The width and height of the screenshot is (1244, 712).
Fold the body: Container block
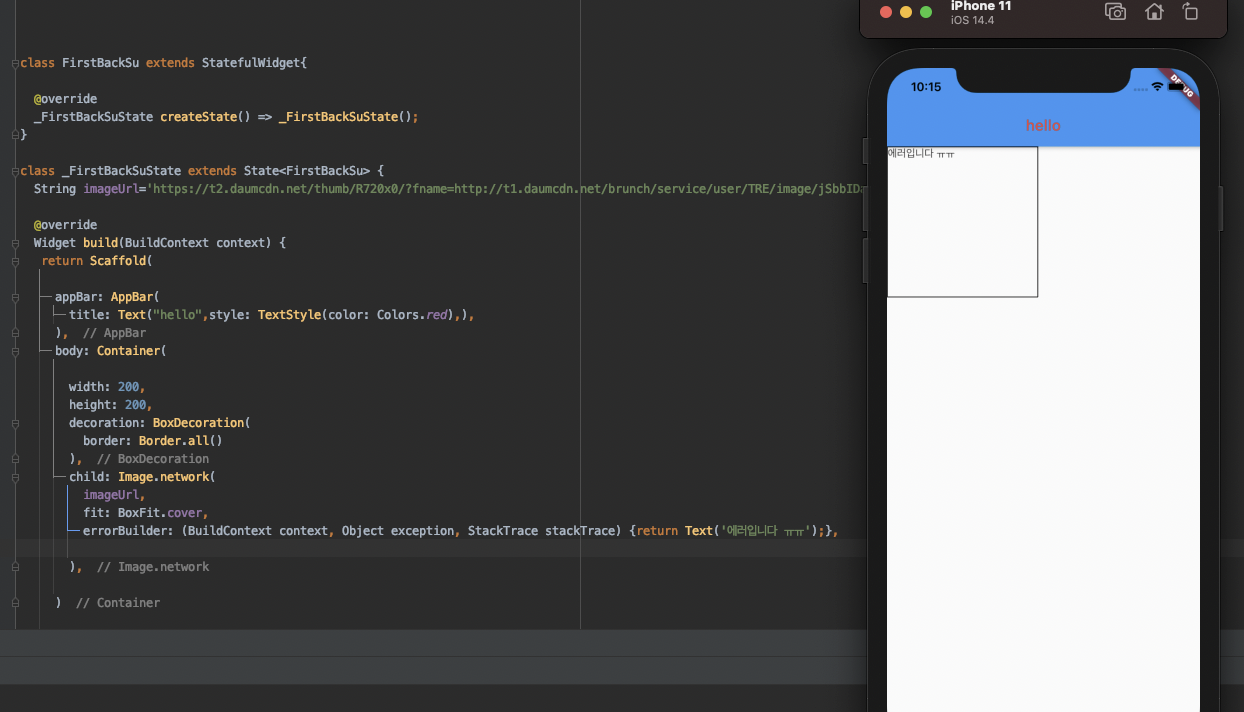tap(14, 351)
